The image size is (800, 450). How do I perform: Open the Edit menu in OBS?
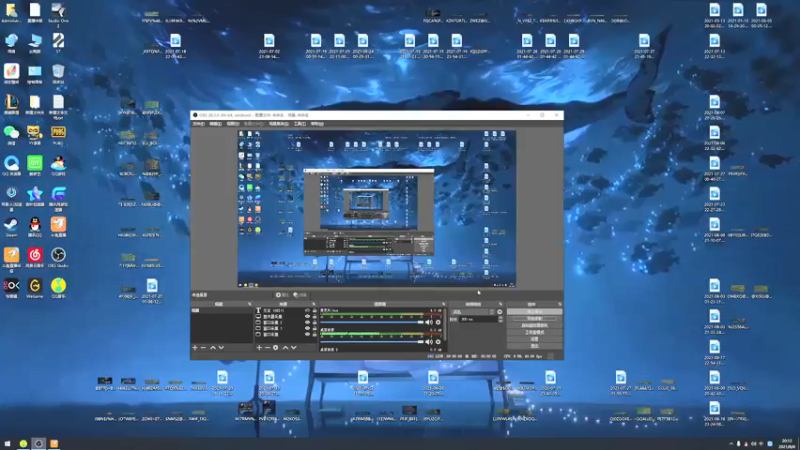click(x=215, y=123)
